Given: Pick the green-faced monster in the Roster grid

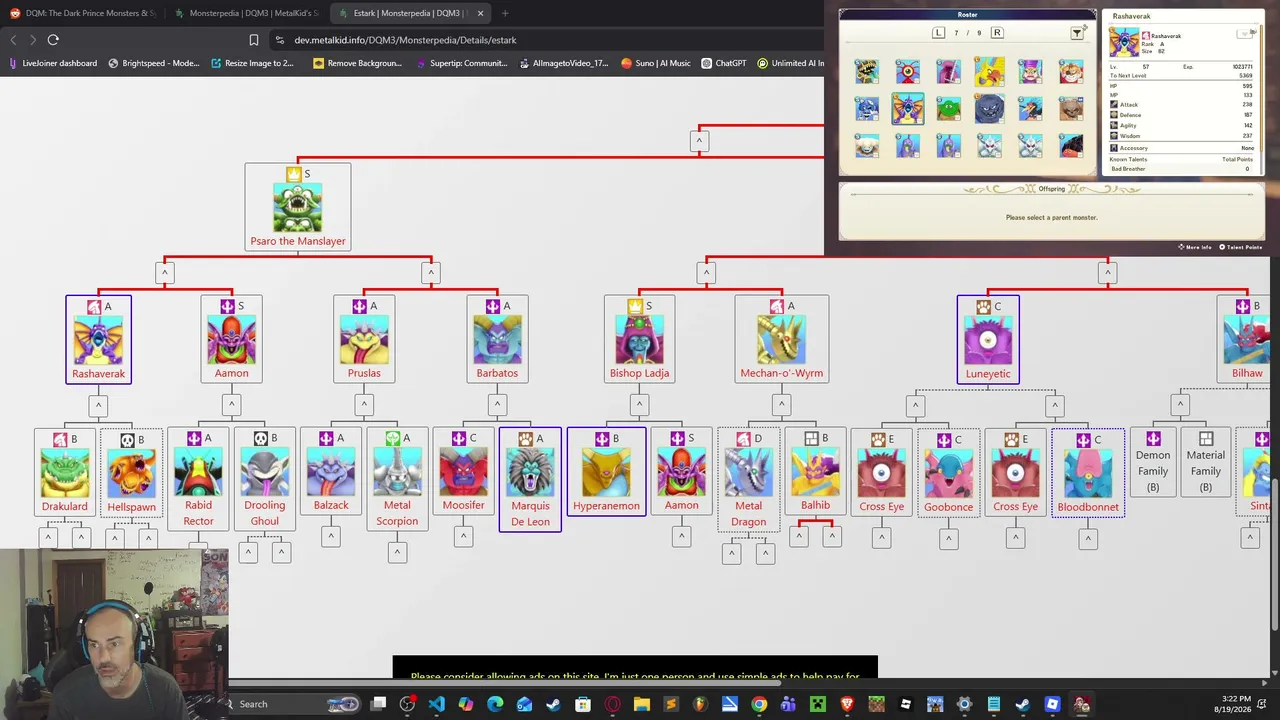Looking at the screenshot, I should pos(948,108).
